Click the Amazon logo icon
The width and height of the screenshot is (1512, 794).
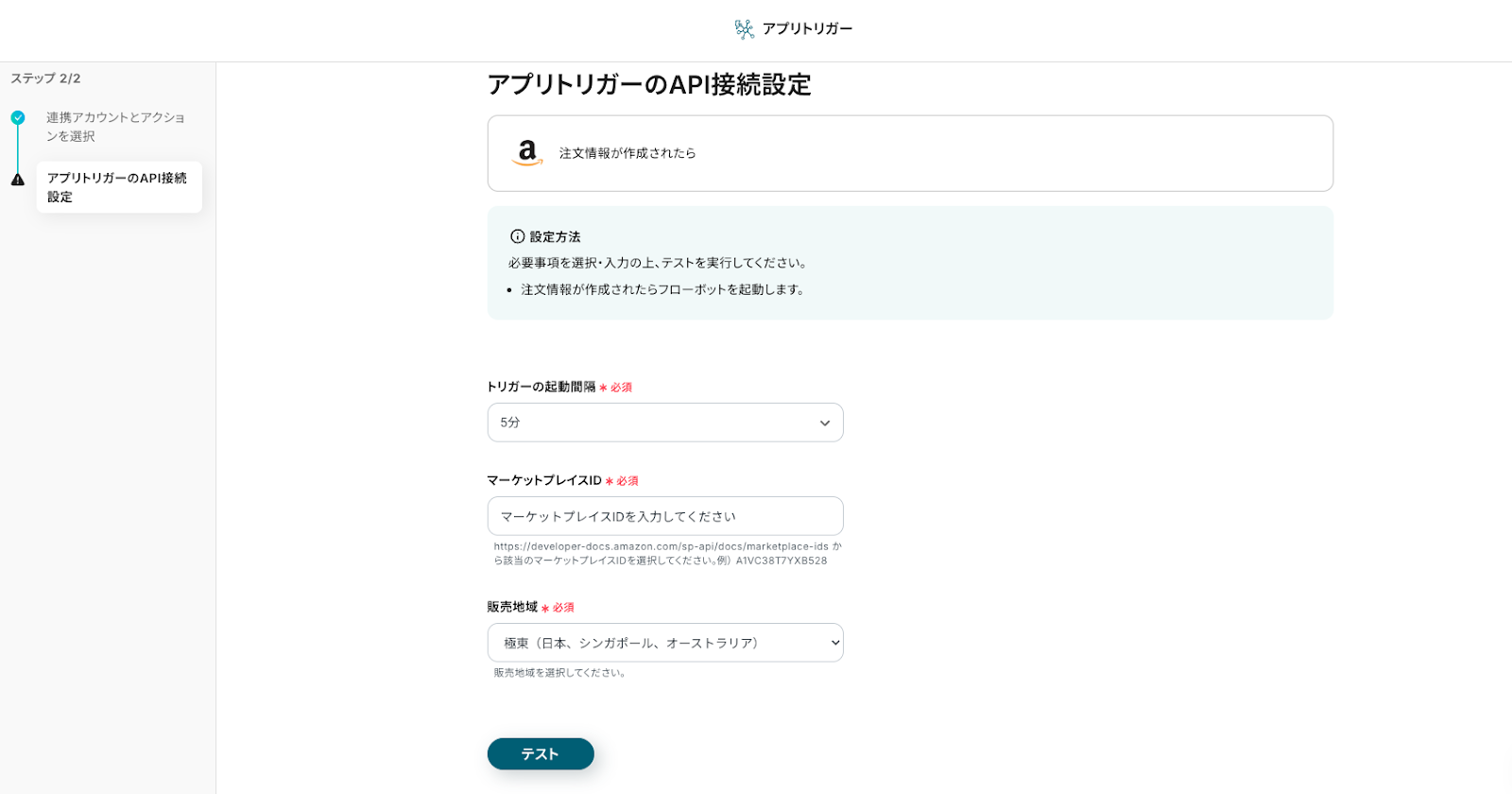[527, 153]
